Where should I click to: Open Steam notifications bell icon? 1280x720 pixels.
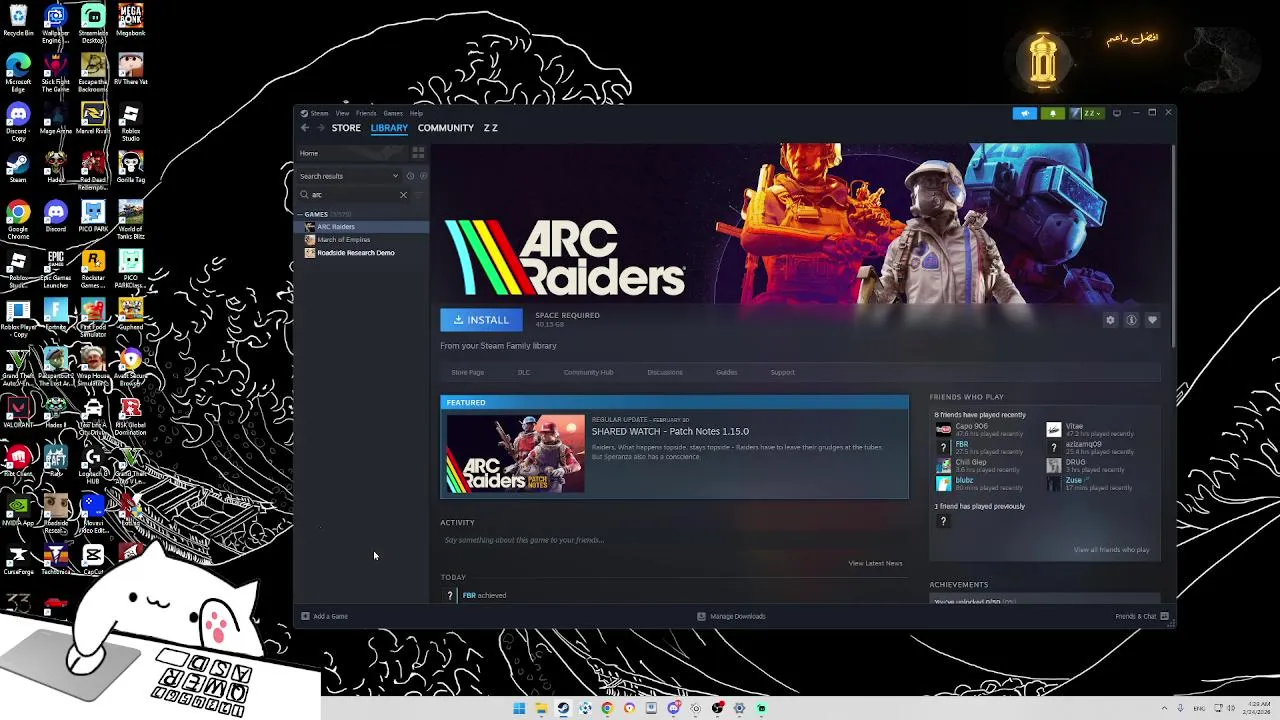[1052, 113]
